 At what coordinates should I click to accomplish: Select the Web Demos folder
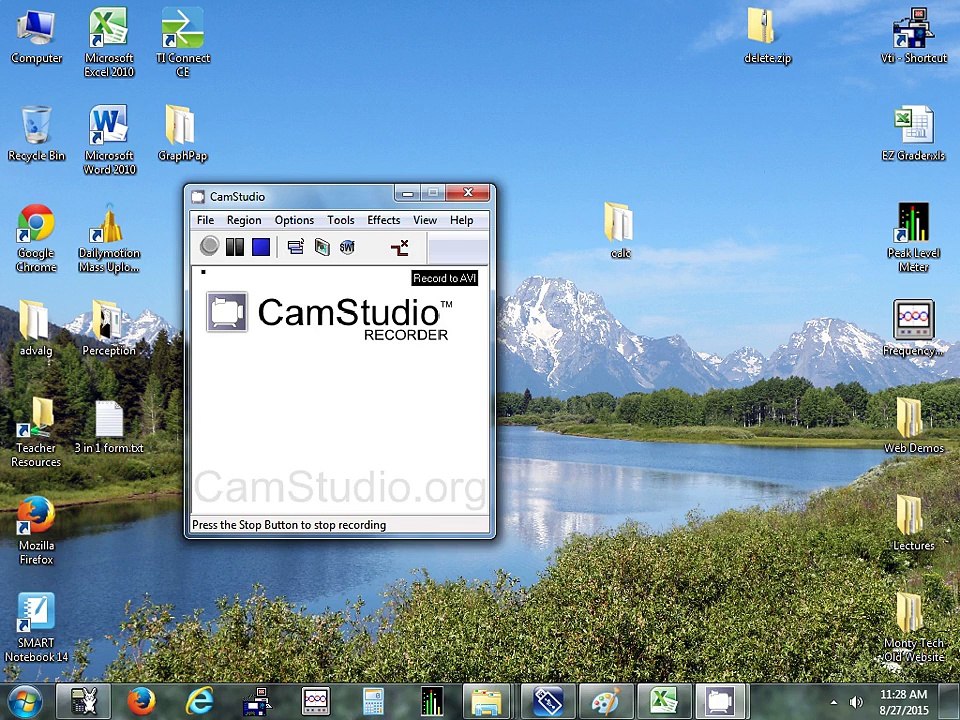pos(913,425)
